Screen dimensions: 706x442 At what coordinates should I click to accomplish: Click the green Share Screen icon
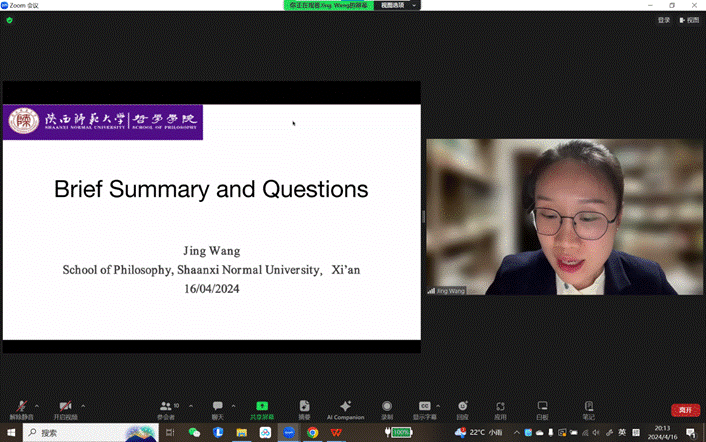[262, 407]
